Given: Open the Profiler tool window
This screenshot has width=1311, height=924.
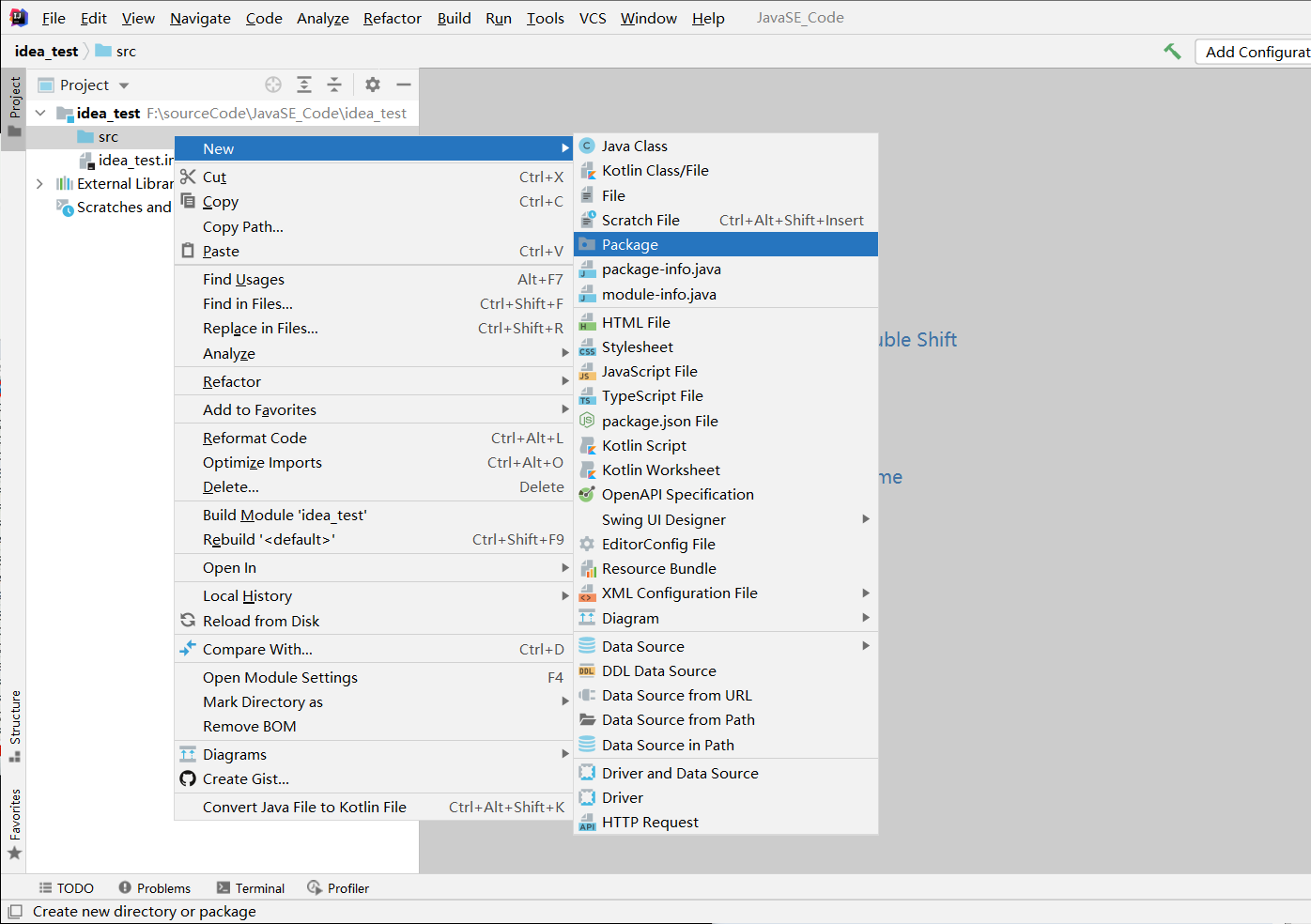Looking at the screenshot, I should point(338,888).
